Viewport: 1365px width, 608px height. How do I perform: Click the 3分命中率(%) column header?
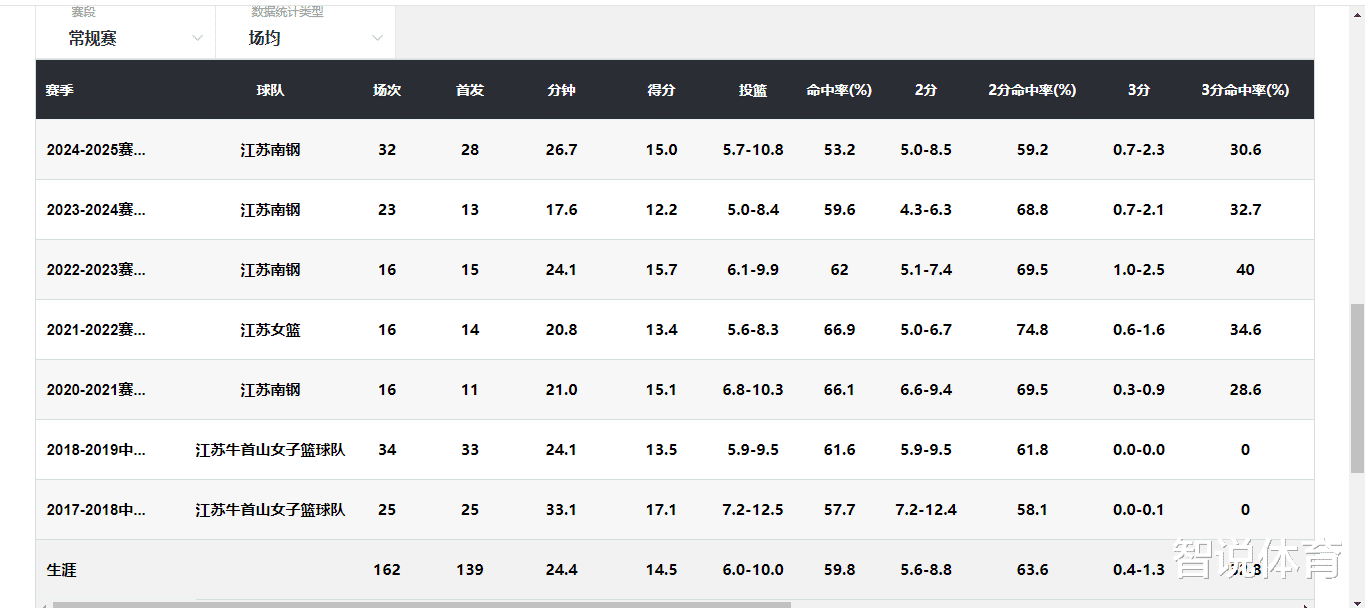(x=1245, y=90)
